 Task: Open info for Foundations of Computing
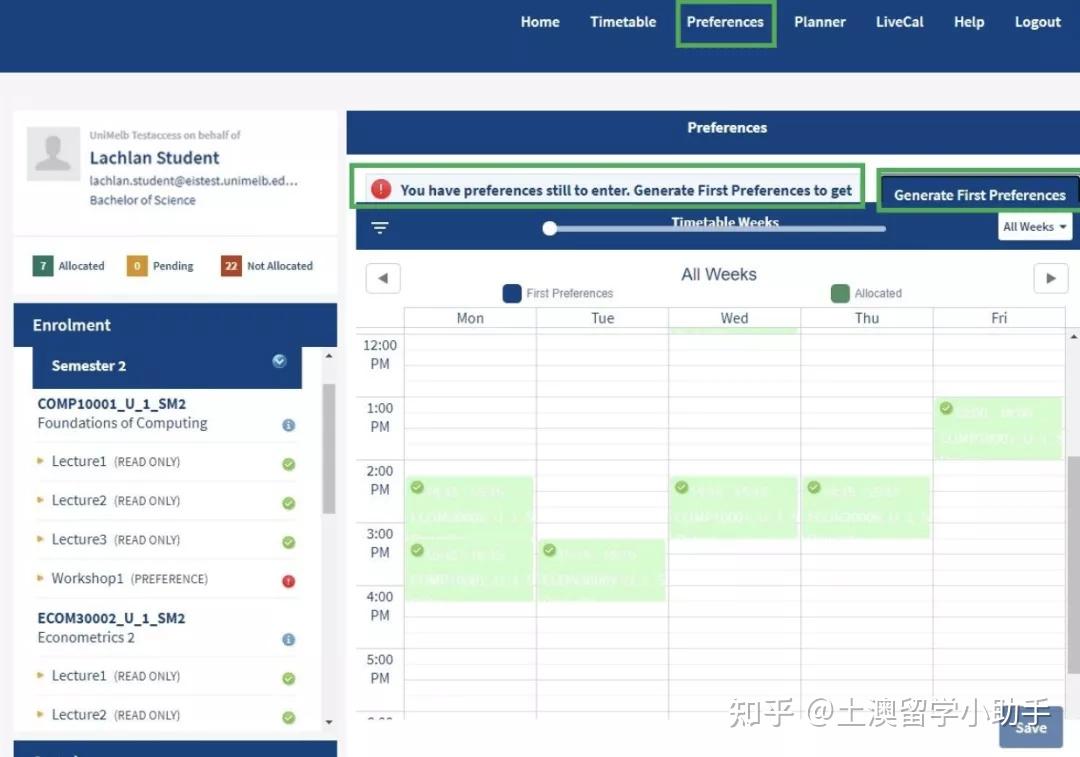pos(288,424)
